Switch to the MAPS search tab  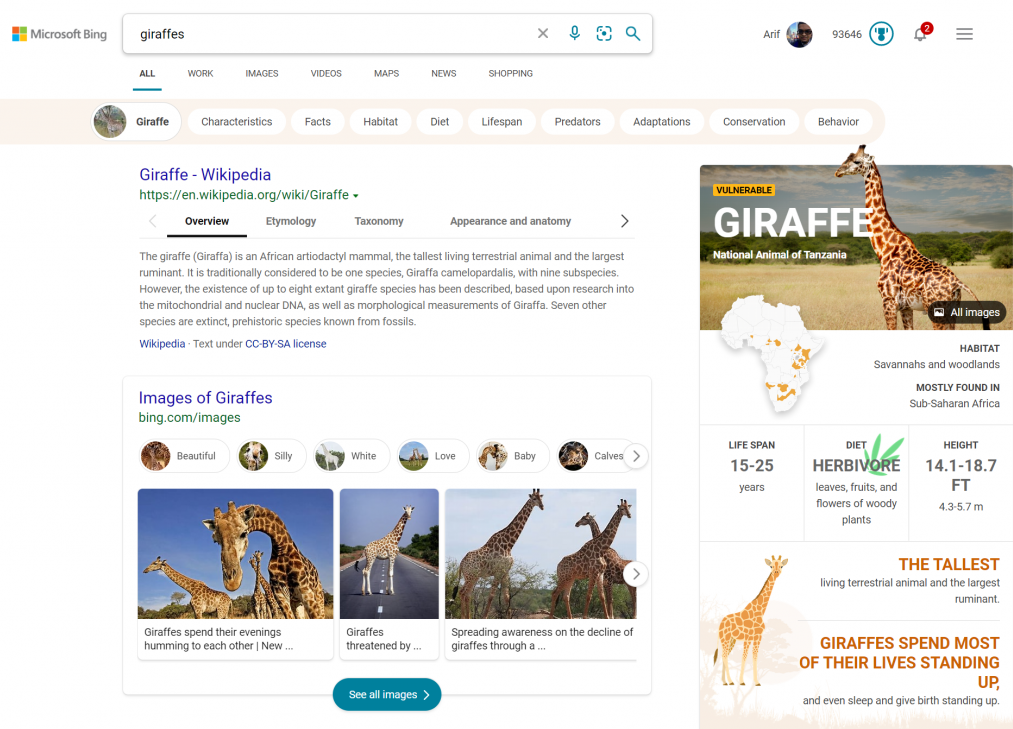click(386, 74)
